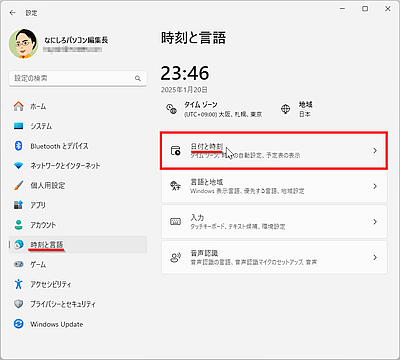Open ネットワークとインターネット settings

point(78,166)
